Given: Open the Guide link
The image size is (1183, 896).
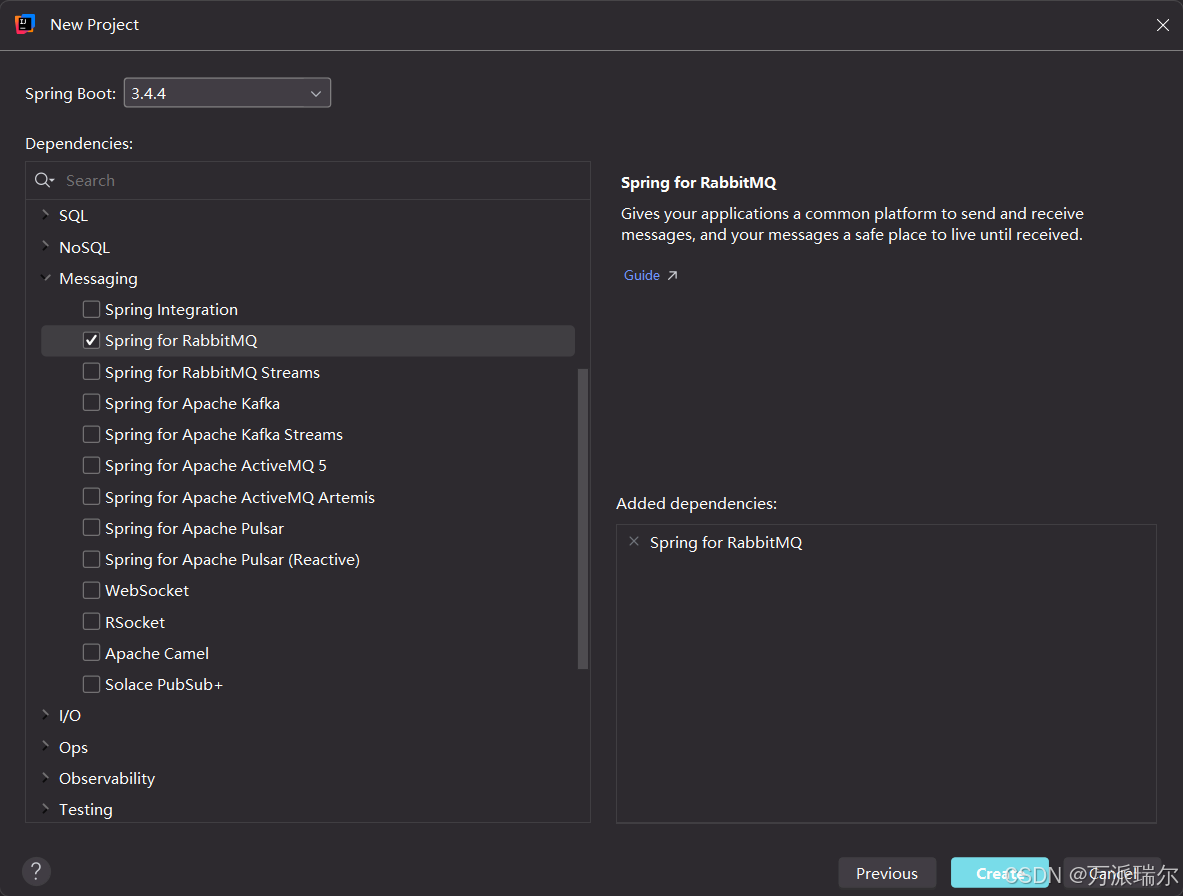Looking at the screenshot, I should click(641, 275).
